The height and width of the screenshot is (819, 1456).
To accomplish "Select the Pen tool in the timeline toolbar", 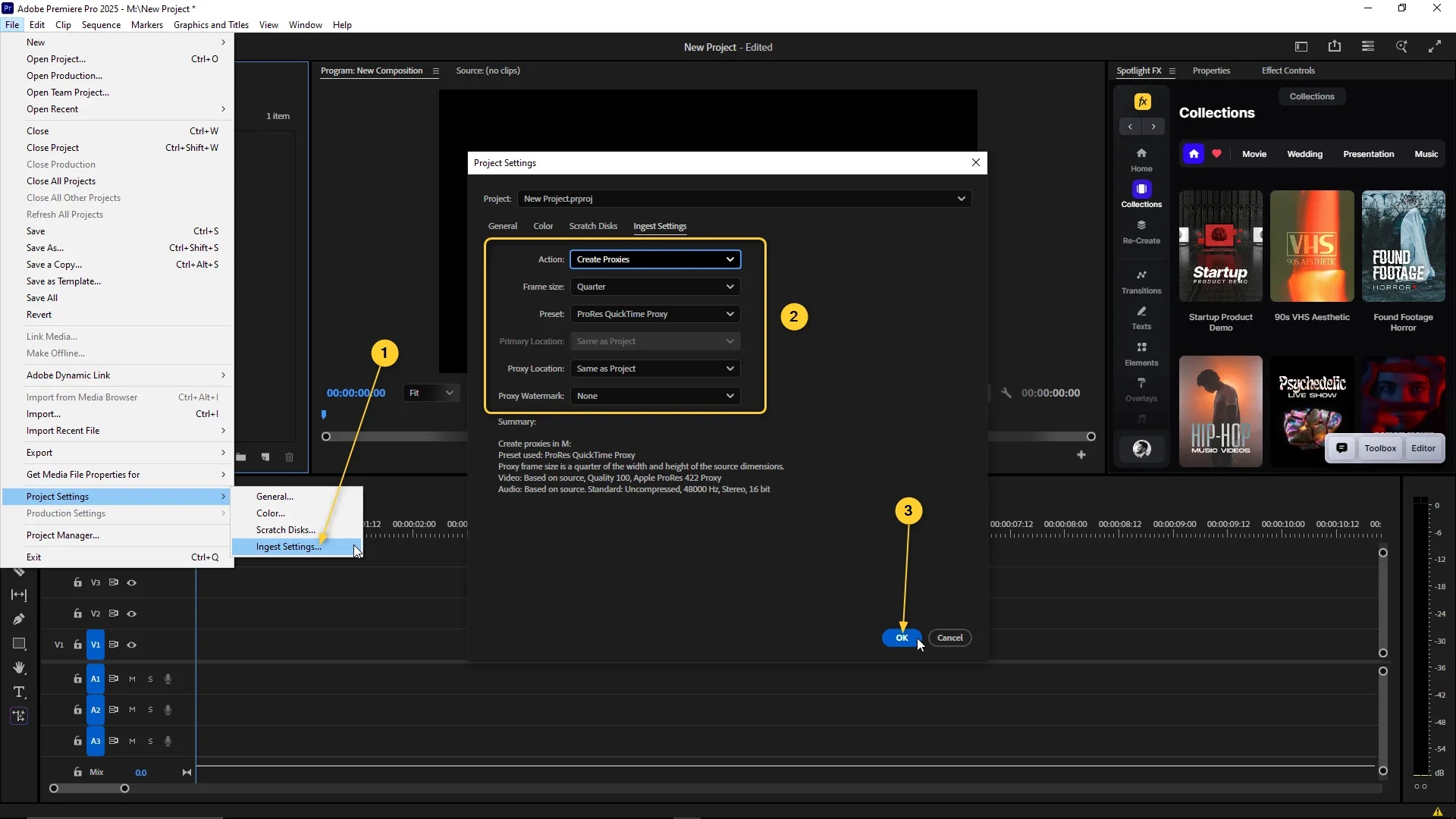I will click(19, 620).
